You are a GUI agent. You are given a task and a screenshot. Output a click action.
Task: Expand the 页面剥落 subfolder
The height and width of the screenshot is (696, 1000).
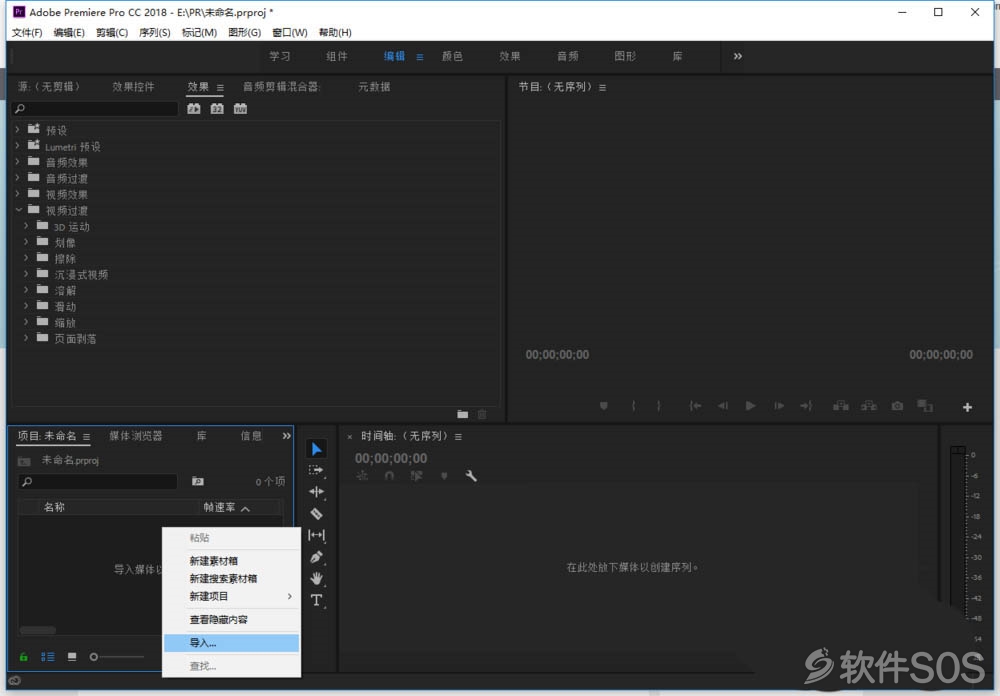pos(26,337)
